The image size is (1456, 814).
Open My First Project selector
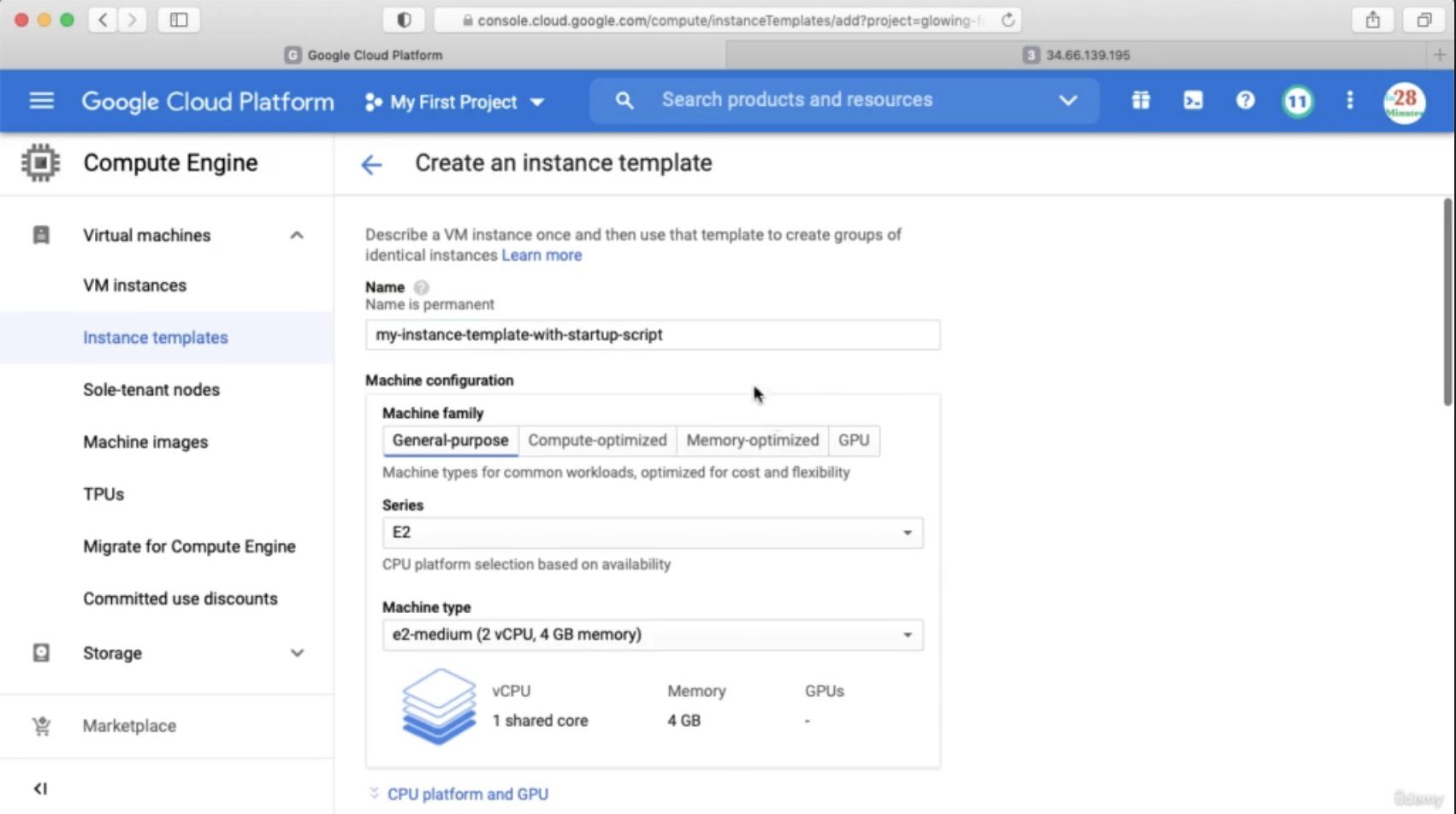454,102
